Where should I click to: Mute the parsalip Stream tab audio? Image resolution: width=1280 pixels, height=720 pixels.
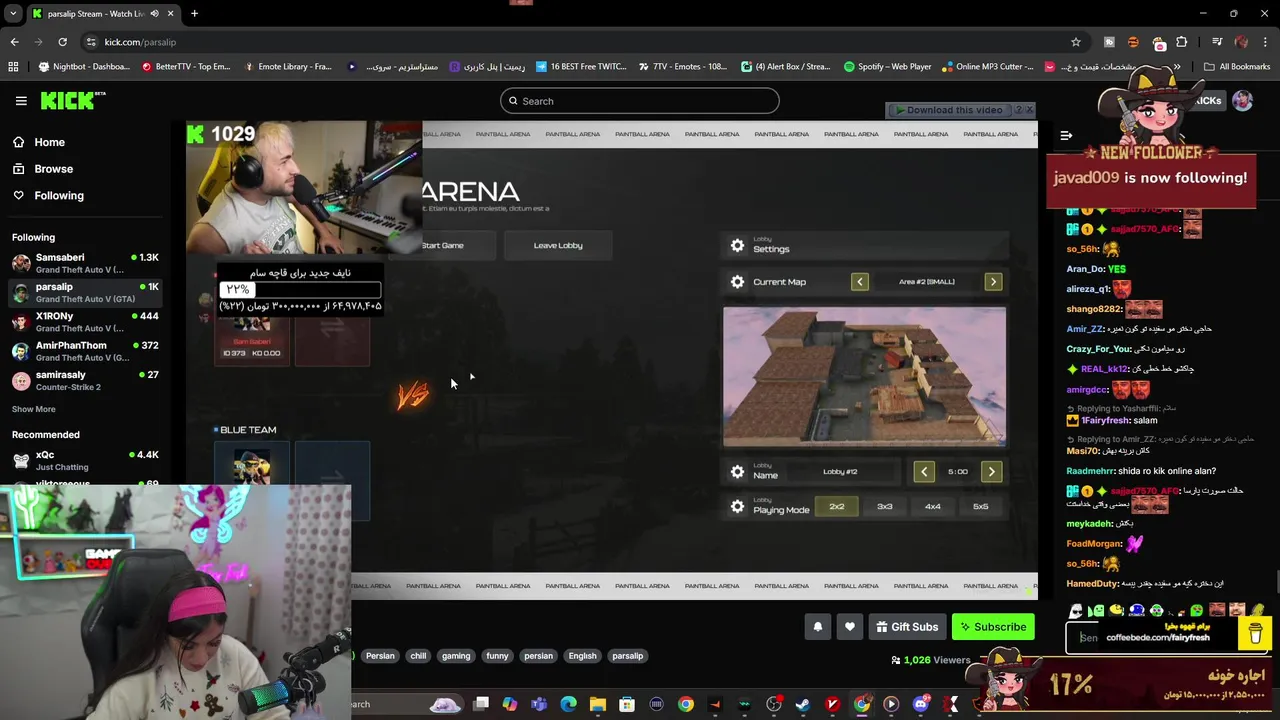point(154,14)
